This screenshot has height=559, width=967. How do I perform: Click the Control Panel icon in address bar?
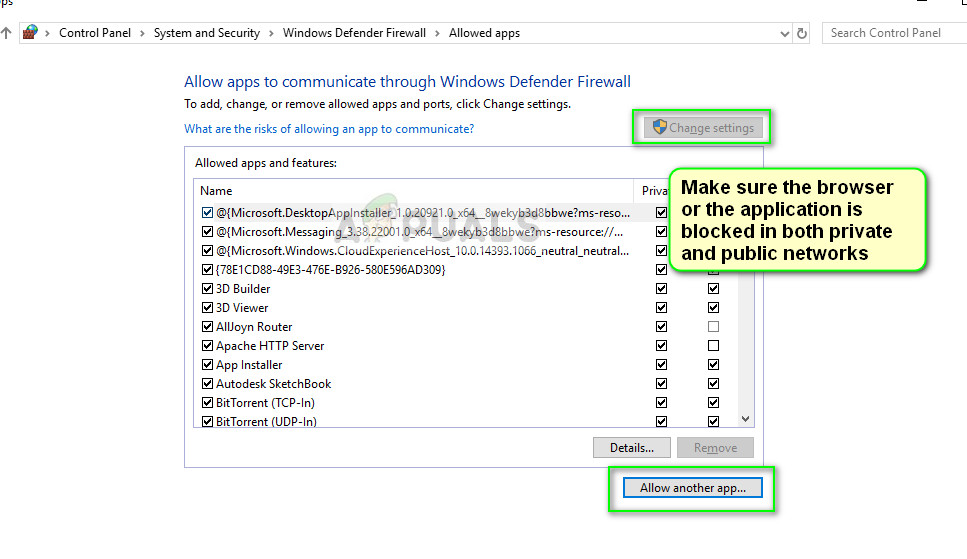click(x=30, y=33)
